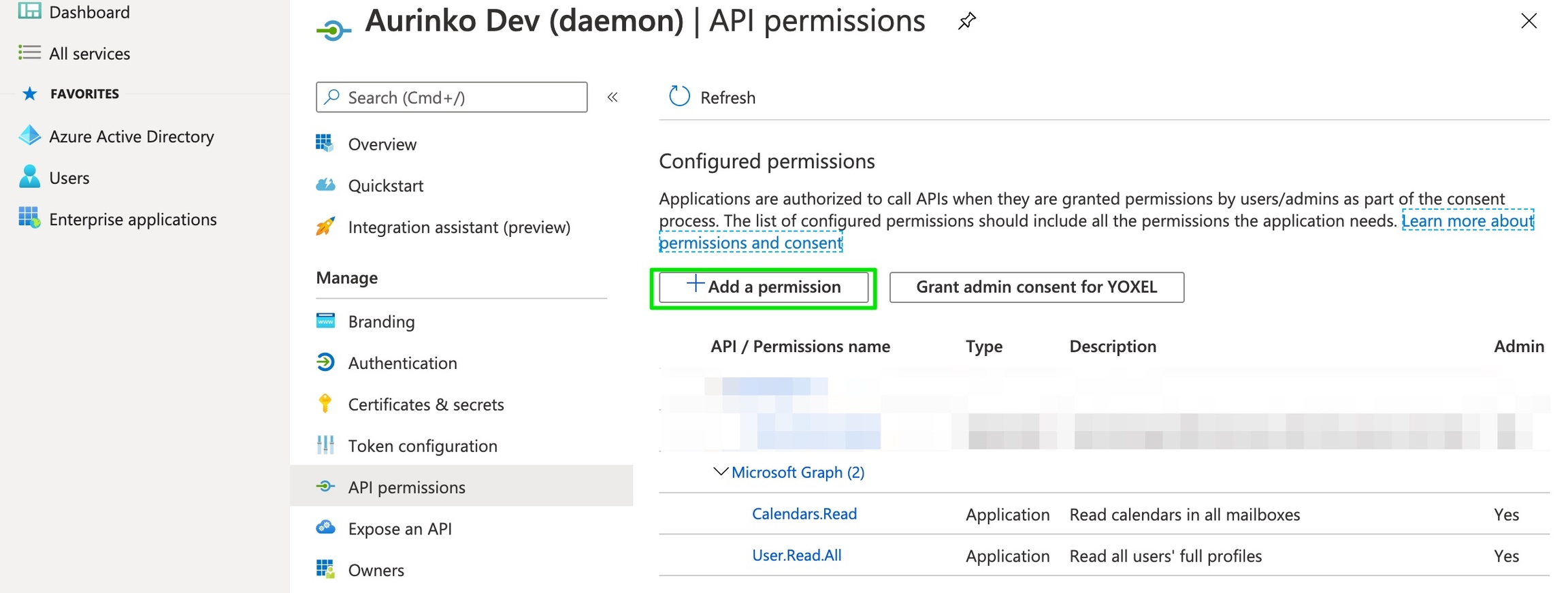This screenshot has height=593, width=1568.
Task: Click 'Read all users' full profiles' description
Action: (1165, 556)
